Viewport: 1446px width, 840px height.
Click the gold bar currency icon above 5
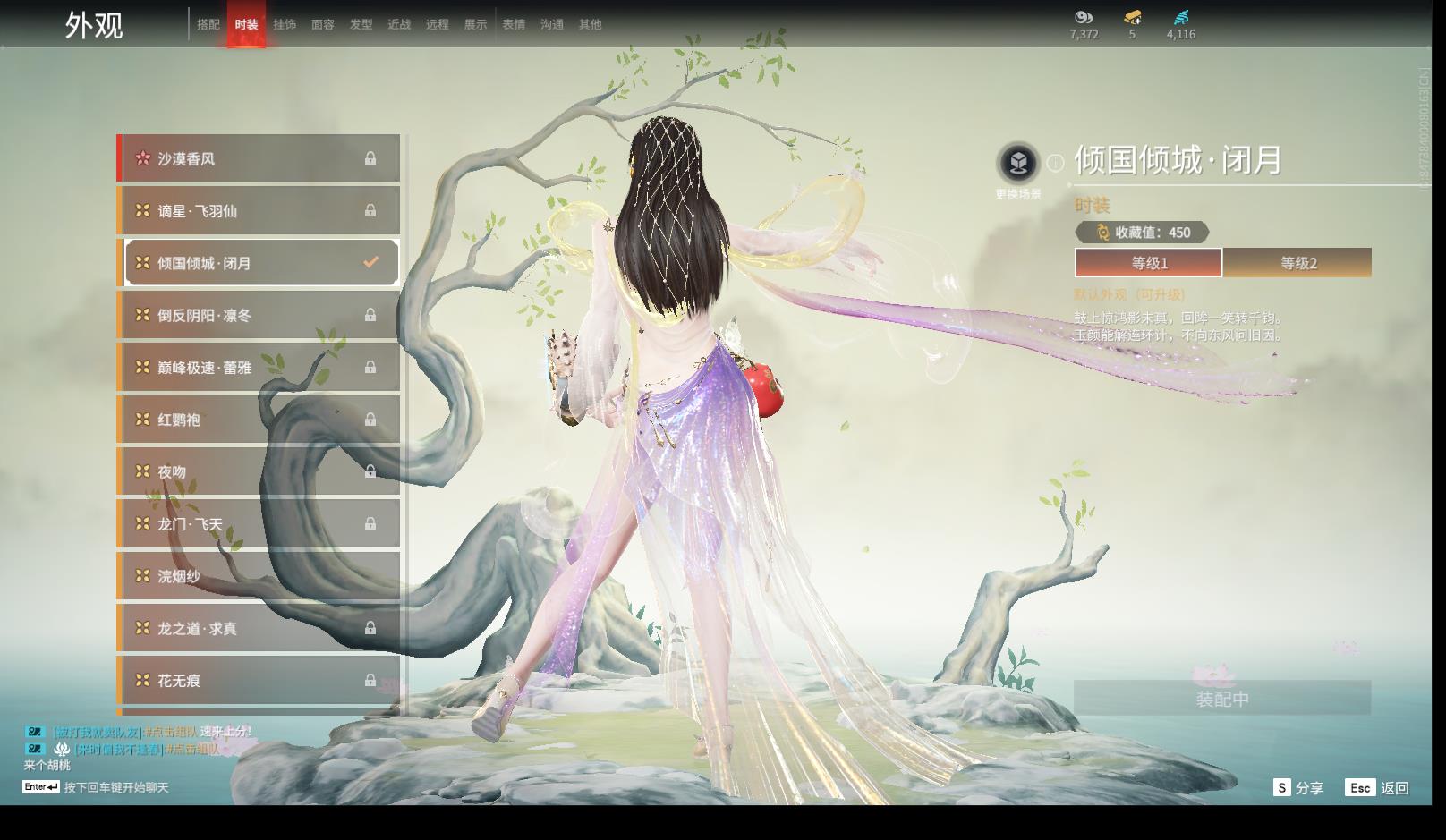(1132, 17)
